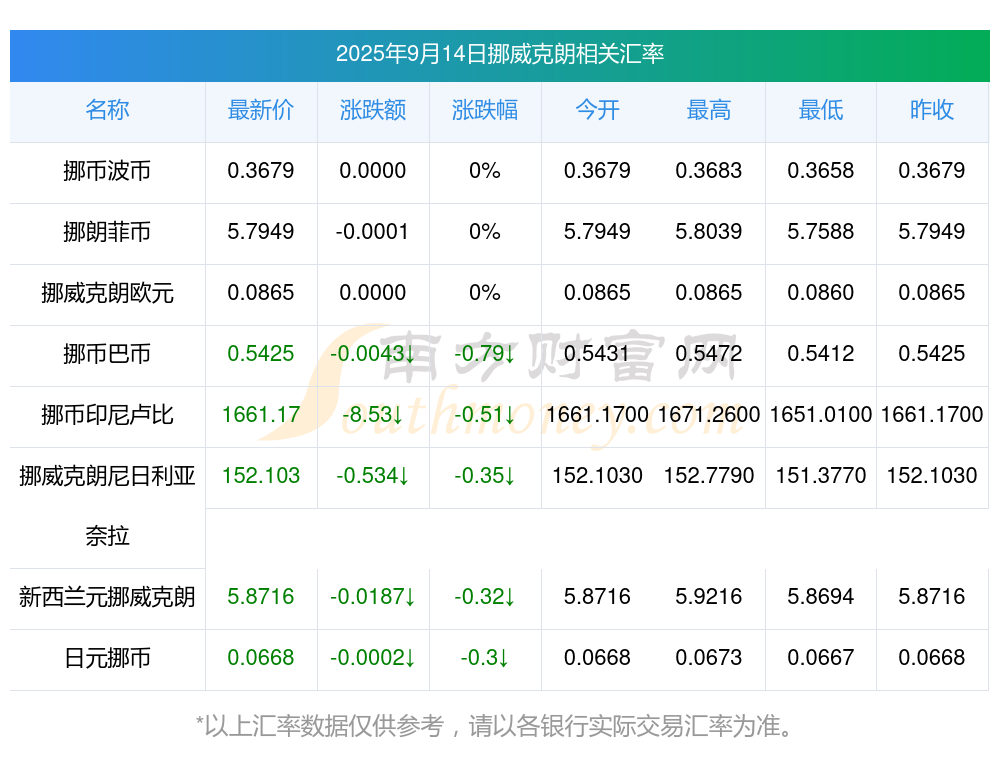Click the 涨跌幅 column header
1000x757 pixels.
485,110
